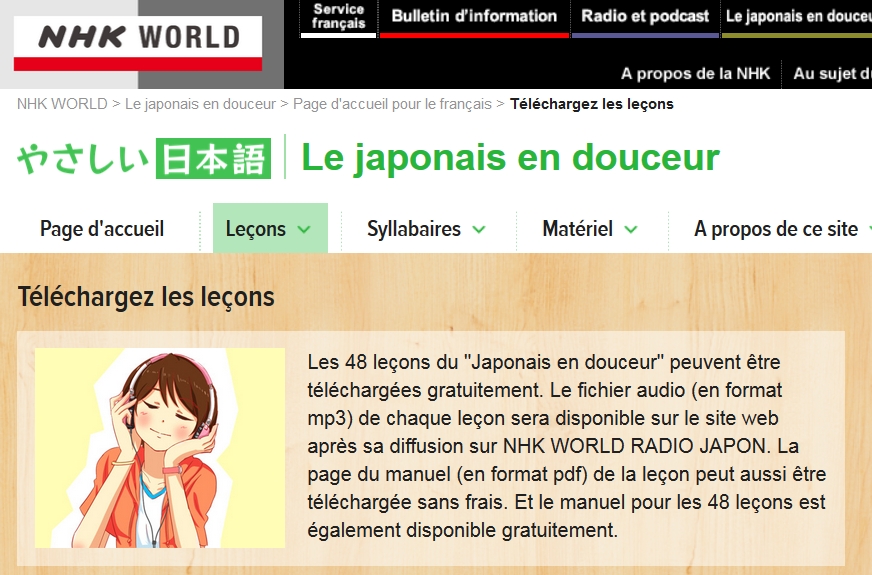Image resolution: width=872 pixels, height=575 pixels.
Task: Click the chevron next to Syllabaires
Action: (x=479, y=230)
